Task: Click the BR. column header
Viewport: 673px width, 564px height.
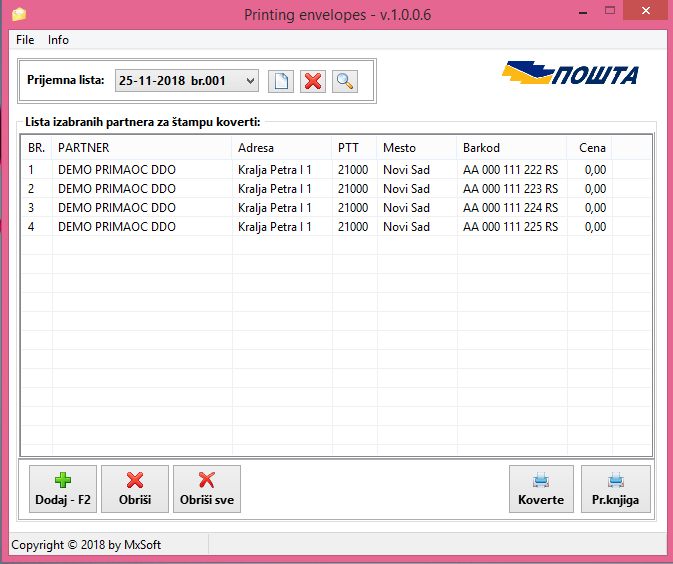Action: pyautogui.click(x=36, y=148)
